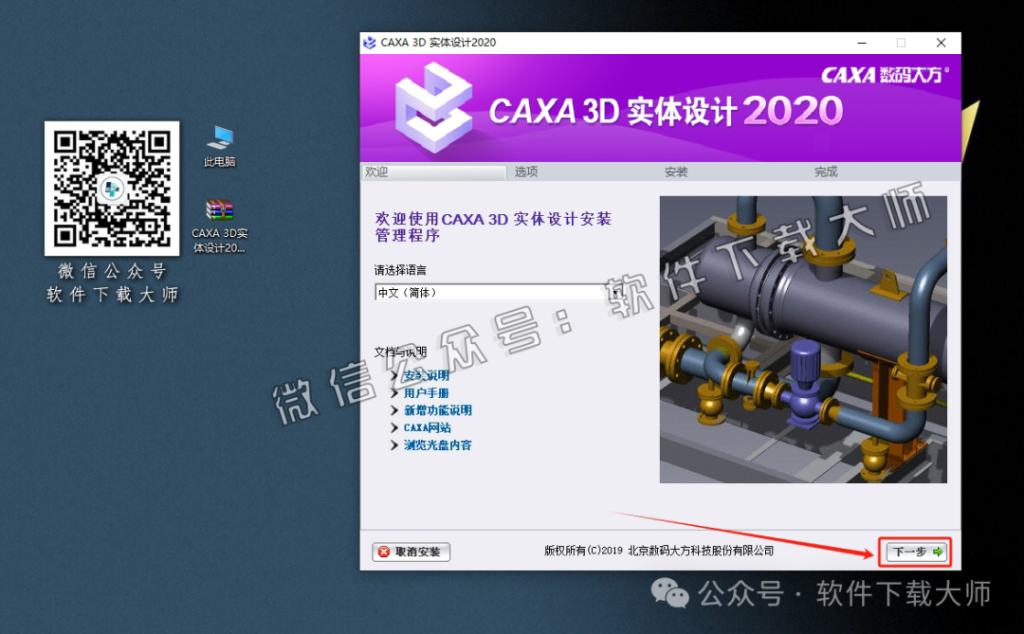The image size is (1024, 634).
Task: Click the 取消安装 button
Action: (411, 552)
